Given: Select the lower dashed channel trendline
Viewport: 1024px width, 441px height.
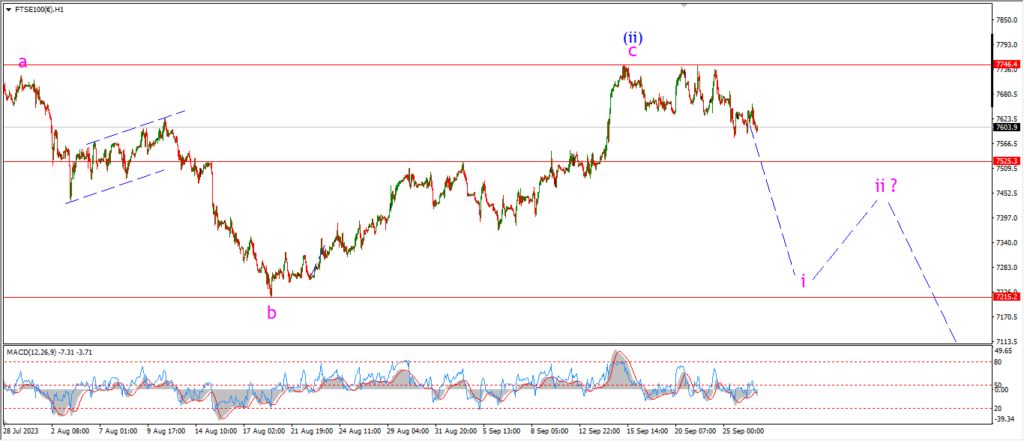Looking at the screenshot, I should click(x=116, y=186).
